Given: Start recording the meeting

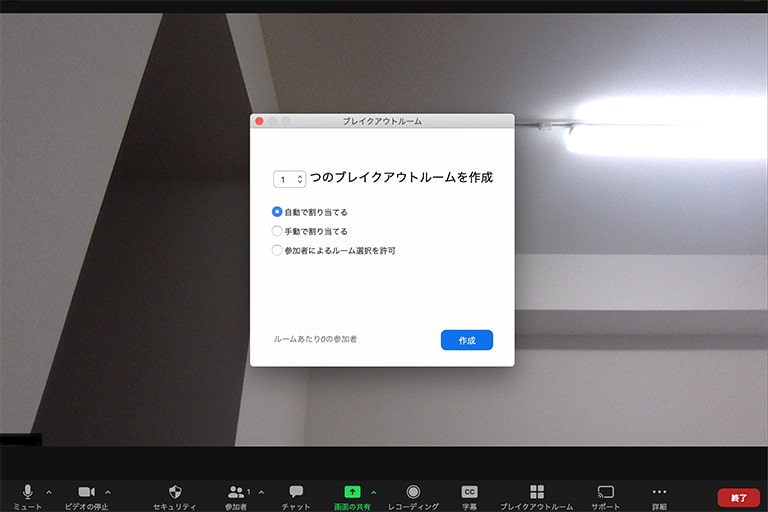Looking at the screenshot, I should 413,496.
